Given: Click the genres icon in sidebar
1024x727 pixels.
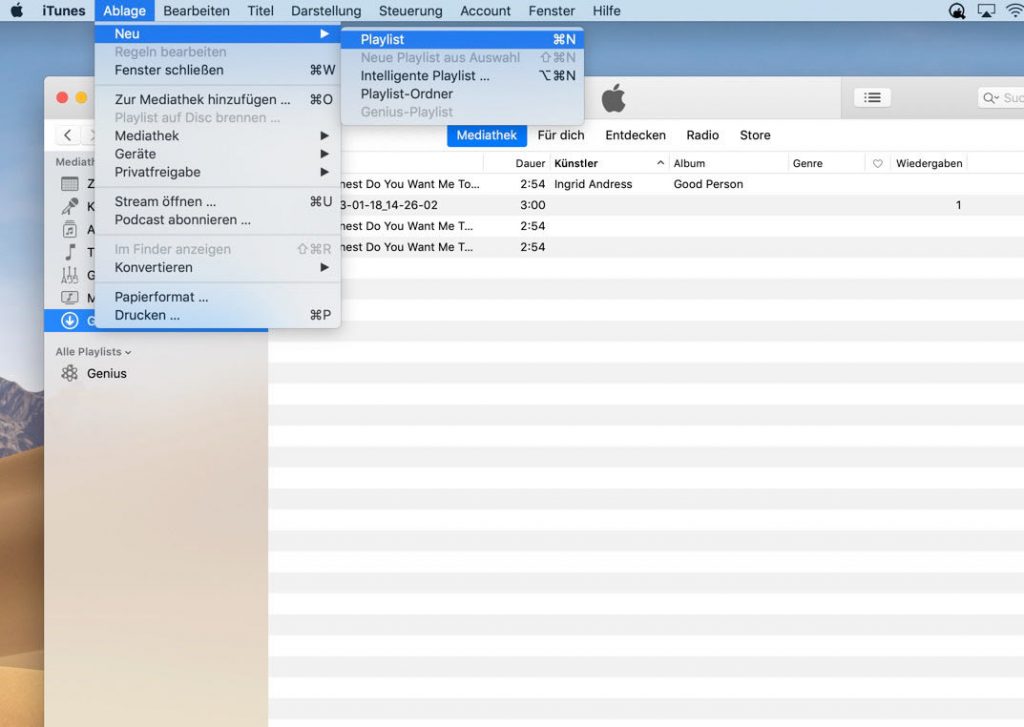Looking at the screenshot, I should [70, 275].
